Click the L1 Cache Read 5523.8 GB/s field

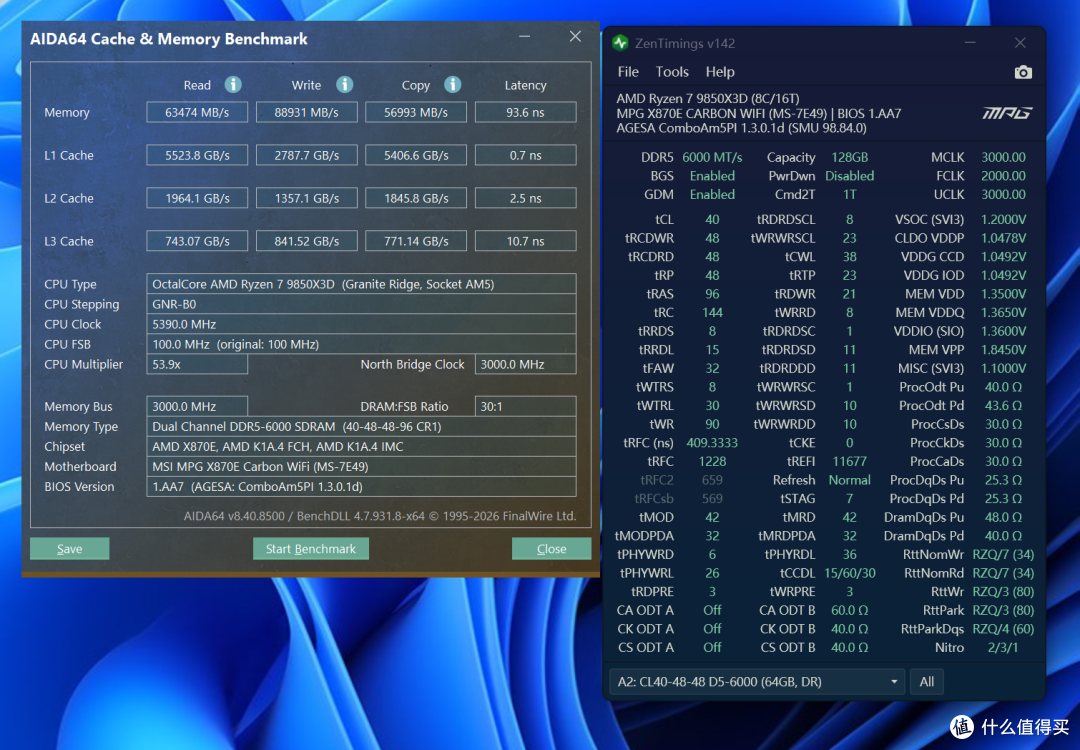click(x=197, y=155)
